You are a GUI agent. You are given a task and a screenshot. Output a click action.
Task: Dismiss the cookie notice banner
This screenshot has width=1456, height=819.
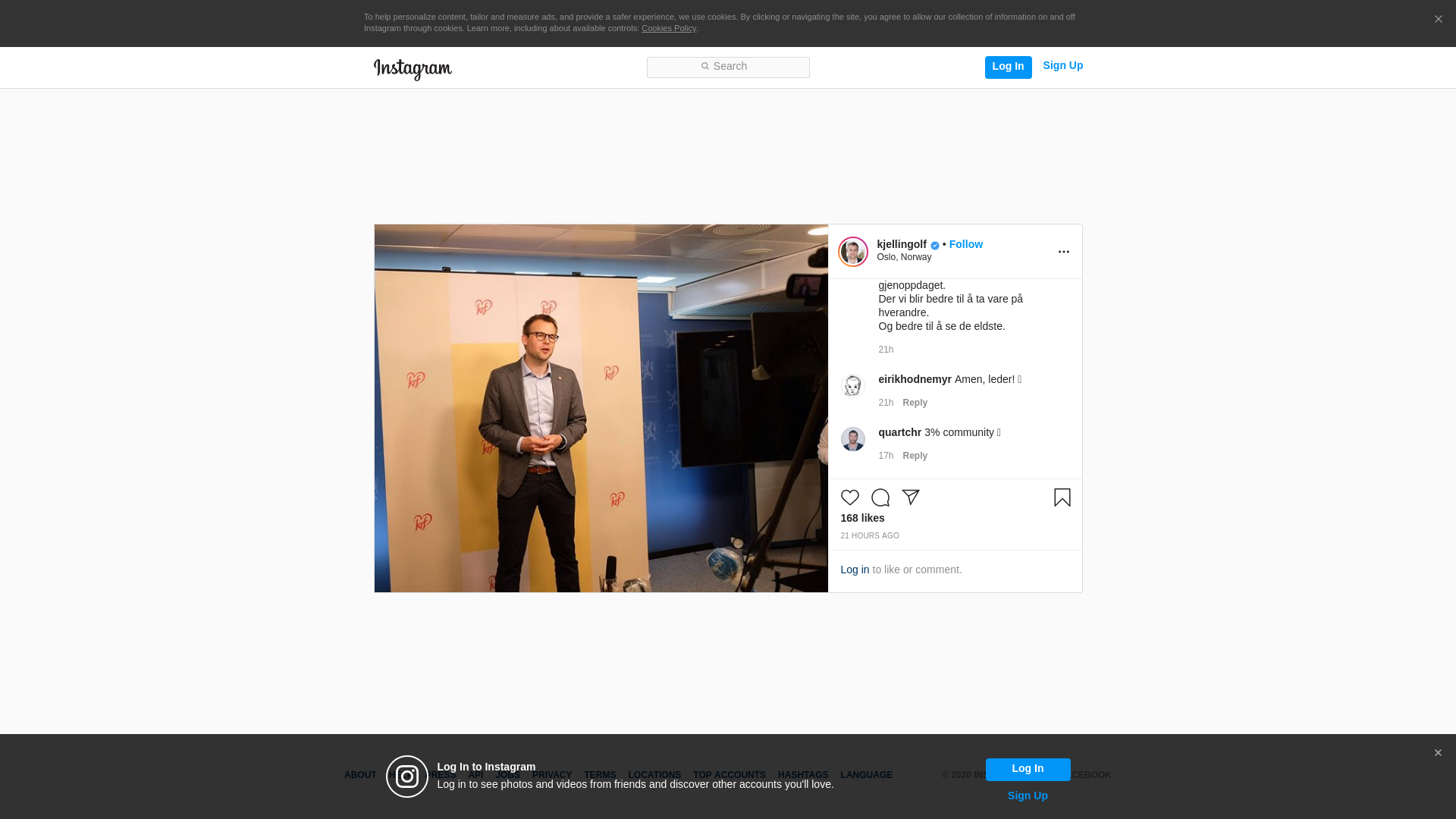[1438, 19]
